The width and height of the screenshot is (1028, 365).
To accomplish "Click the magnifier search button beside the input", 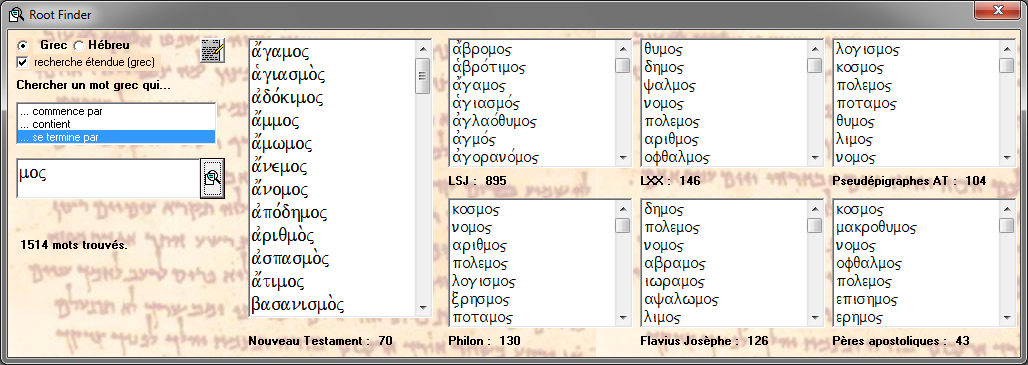I will [212, 178].
